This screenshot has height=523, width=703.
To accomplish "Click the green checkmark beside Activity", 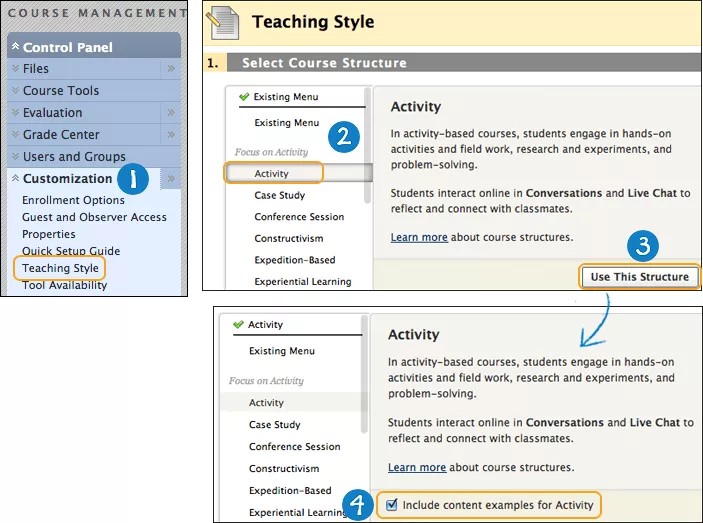I will tap(237, 325).
